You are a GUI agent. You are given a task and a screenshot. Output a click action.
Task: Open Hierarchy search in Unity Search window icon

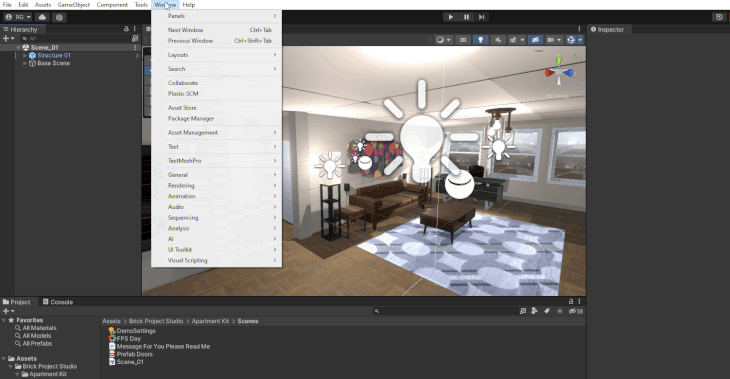click(x=135, y=39)
